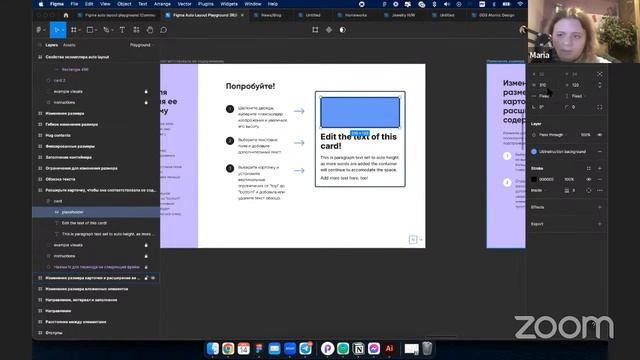The image size is (640, 360).
Task: Remove the stroke with minus icon
Action: tap(600, 179)
